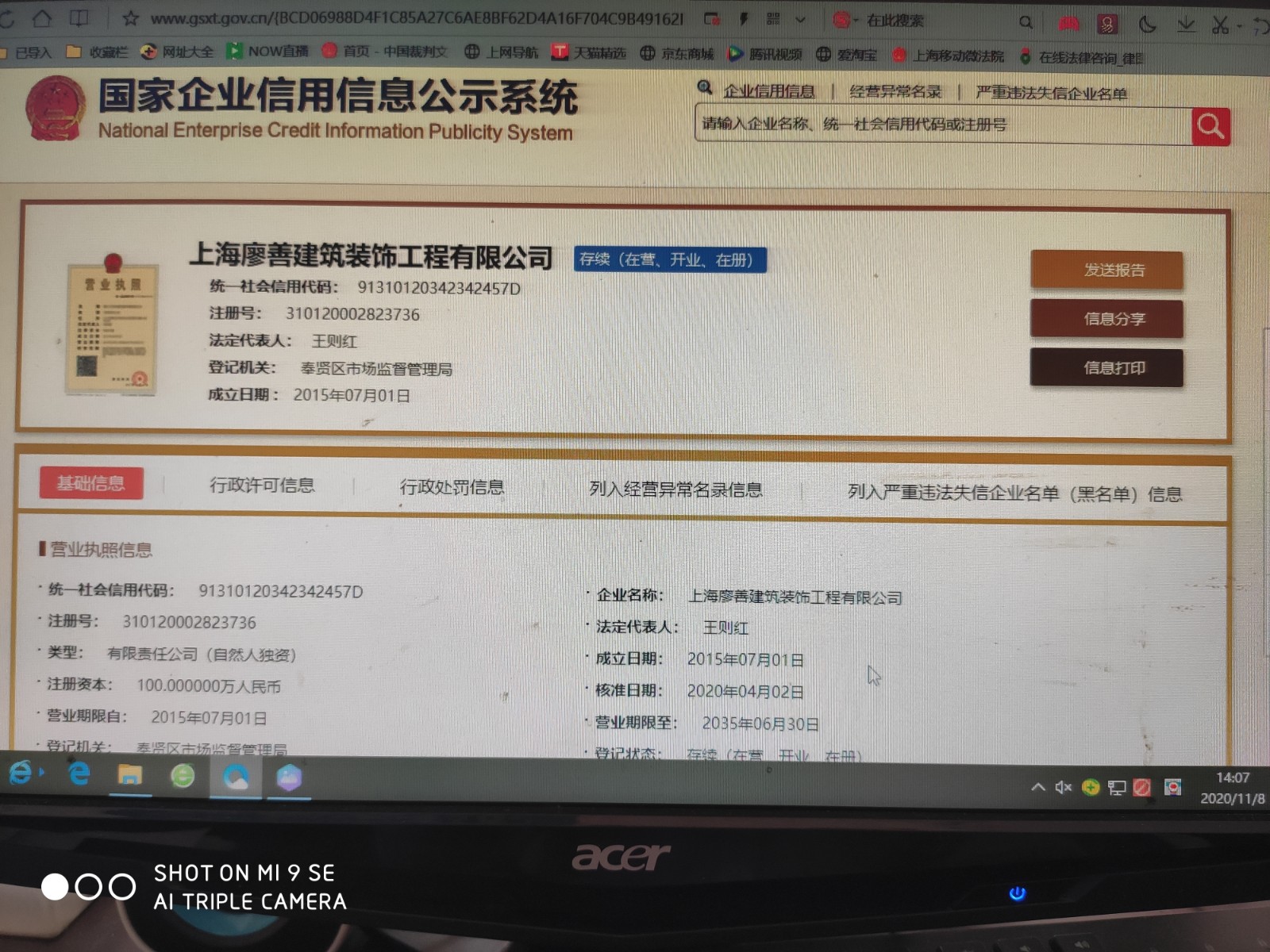The height and width of the screenshot is (952, 1270).
Task: Go to the browser home page icon
Action: tap(42, 17)
